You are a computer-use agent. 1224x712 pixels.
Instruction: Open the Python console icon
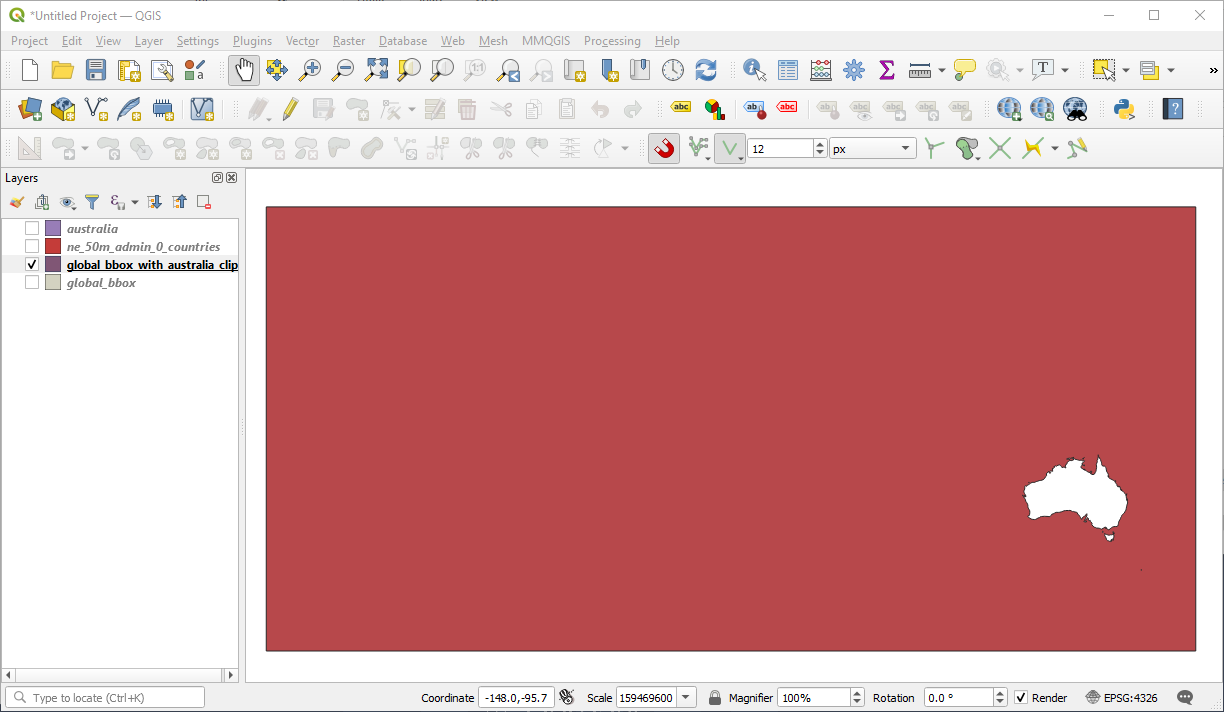[1124, 109]
